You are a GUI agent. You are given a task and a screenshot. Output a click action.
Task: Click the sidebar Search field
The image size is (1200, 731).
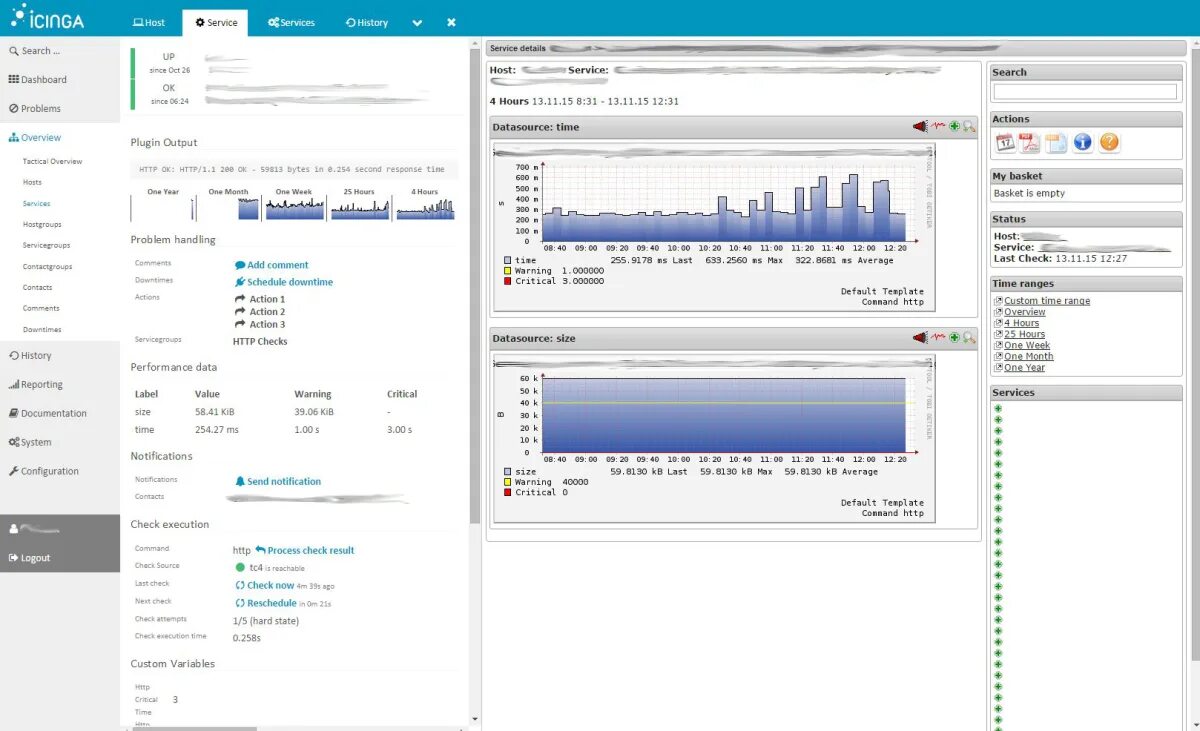60,51
